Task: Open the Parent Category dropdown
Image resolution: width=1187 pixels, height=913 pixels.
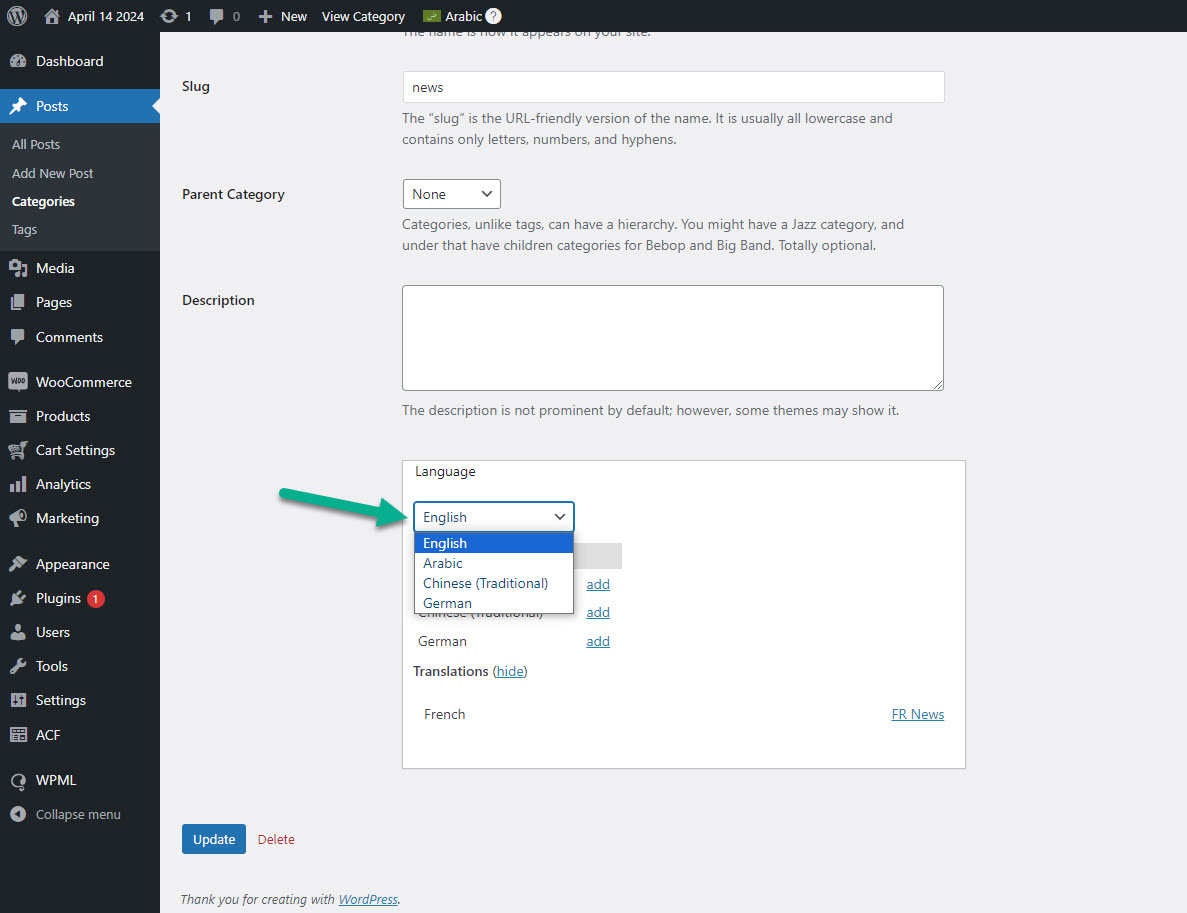Action: coord(451,194)
